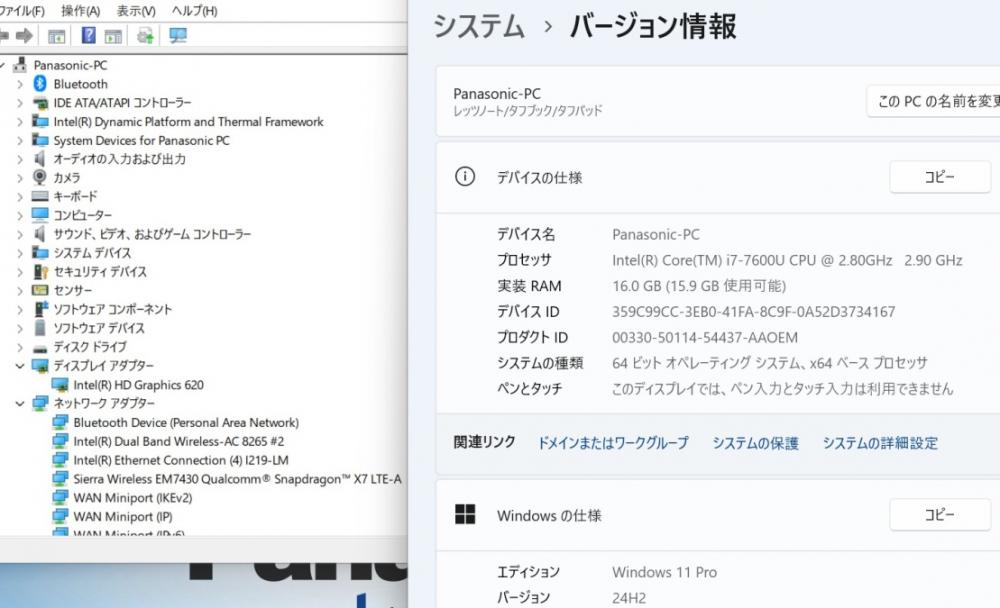
Task: Click the IDE ATA/ATAPI コントローラー icon
Action: 40,103
